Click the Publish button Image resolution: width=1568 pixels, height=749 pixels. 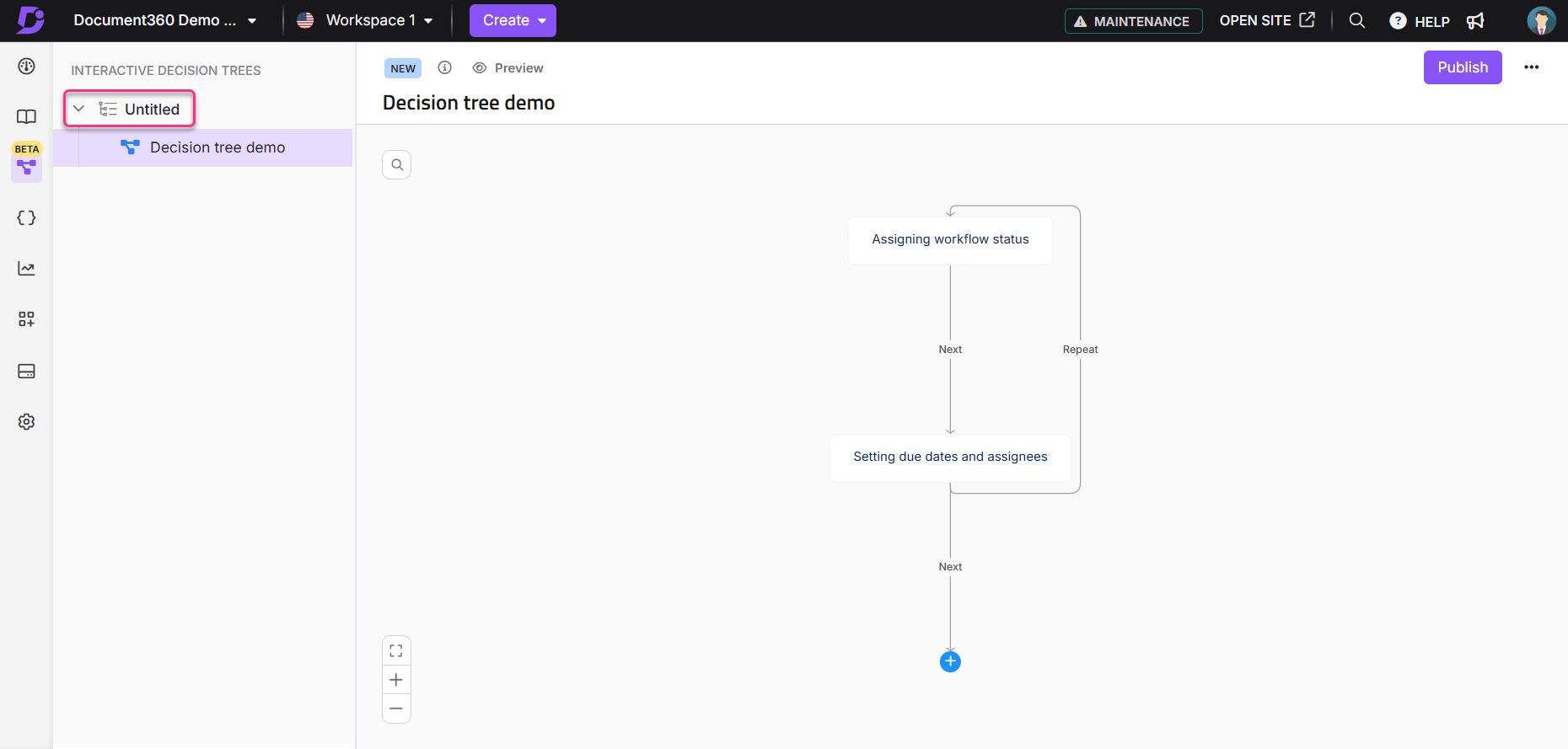click(x=1463, y=67)
